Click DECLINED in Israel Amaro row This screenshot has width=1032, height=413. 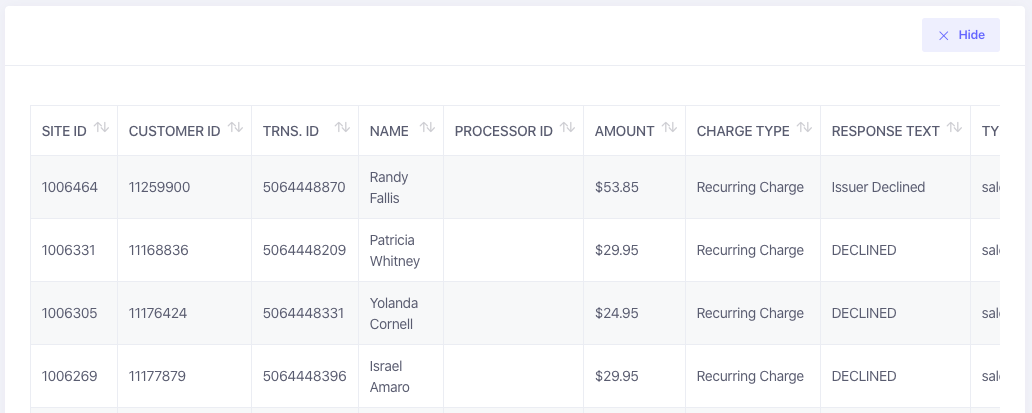864,377
